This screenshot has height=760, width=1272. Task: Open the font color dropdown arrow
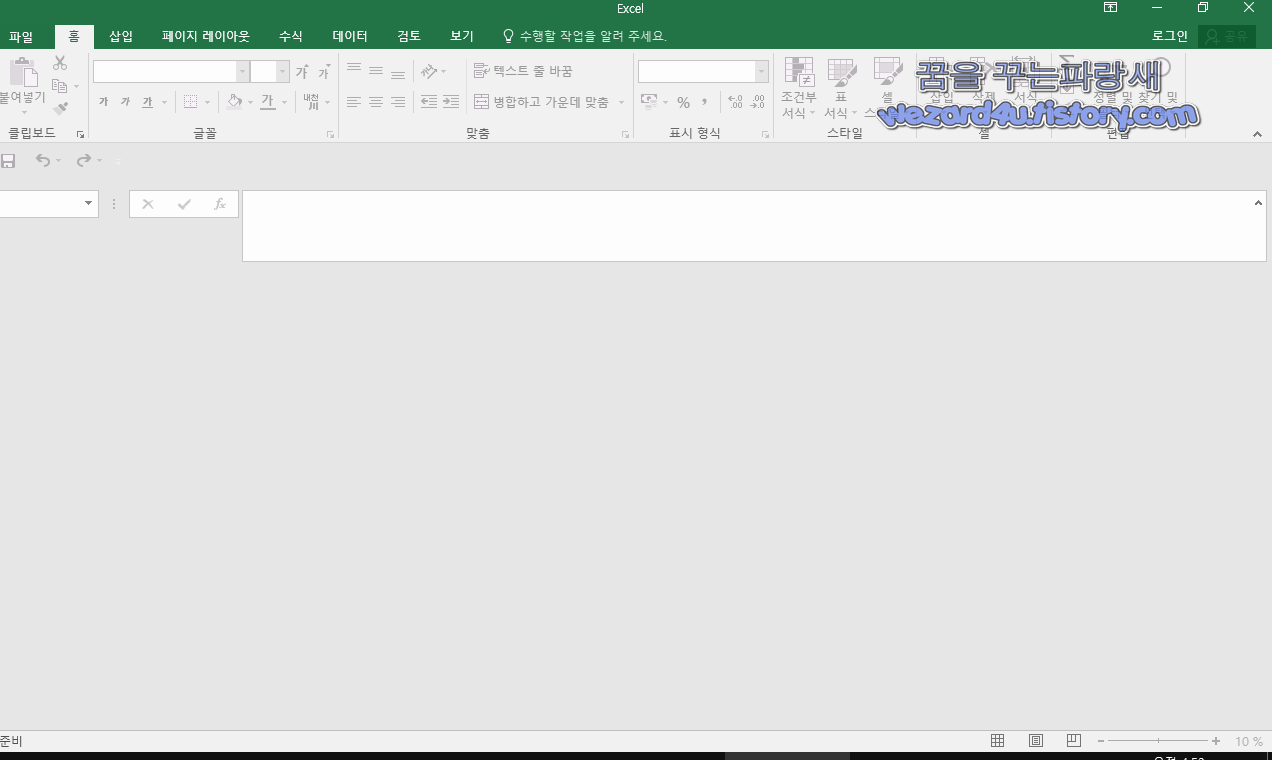click(x=283, y=101)
